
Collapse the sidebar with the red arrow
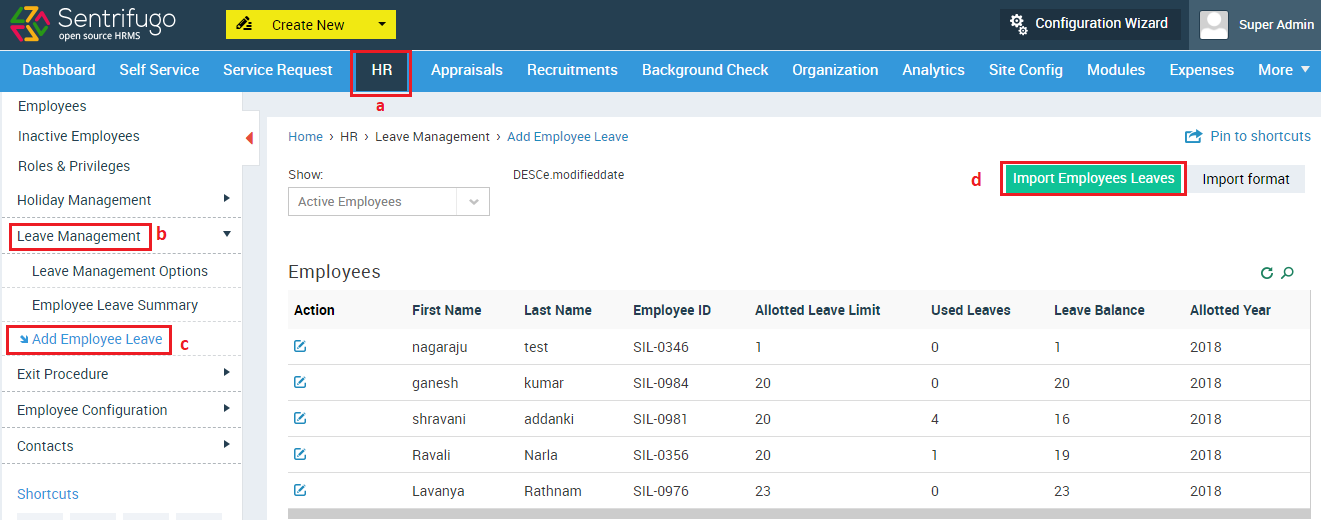coord(250,137)
